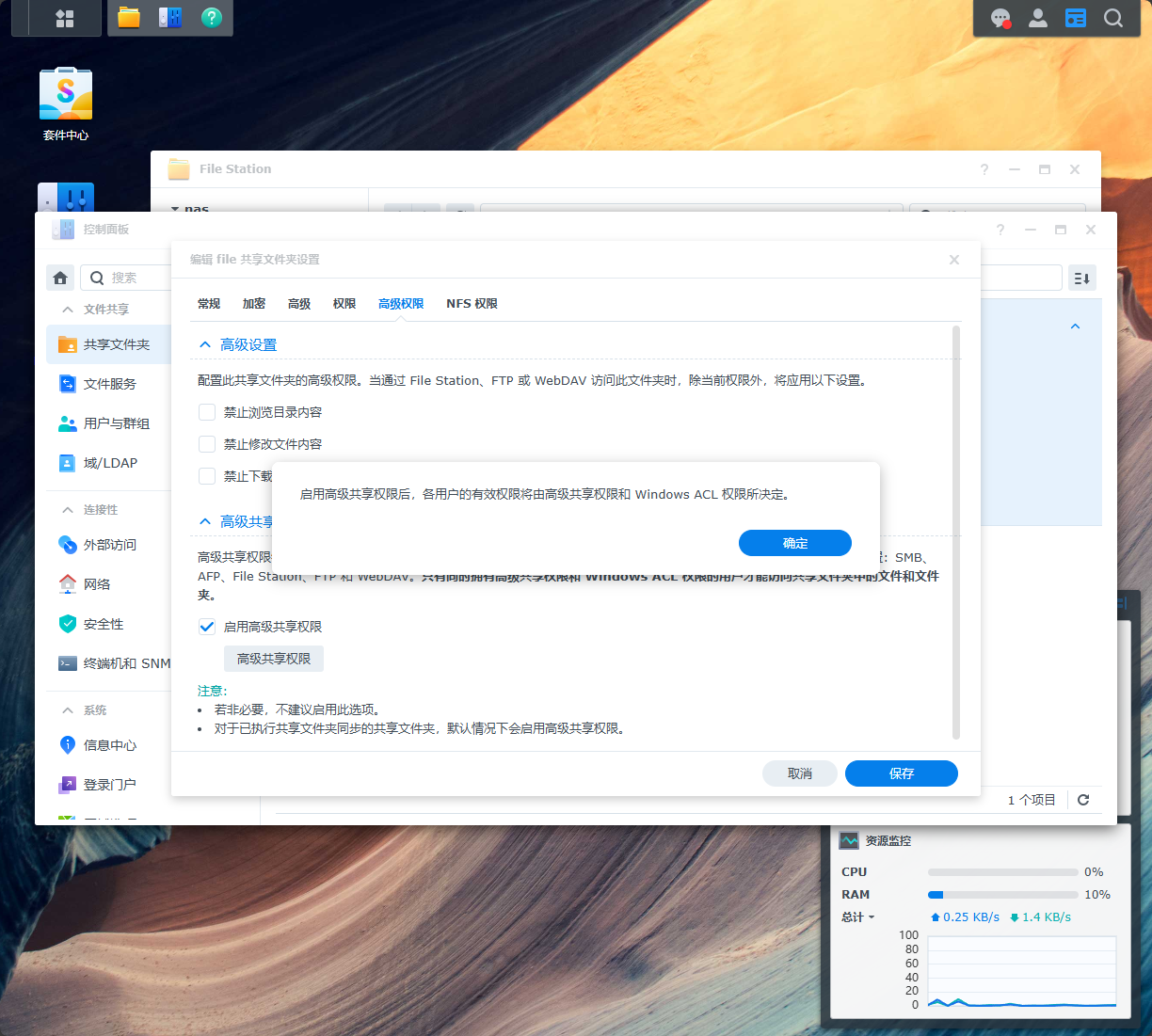
Task: Click the Control Panel 搜索 field
Action: tap(125, 278)
